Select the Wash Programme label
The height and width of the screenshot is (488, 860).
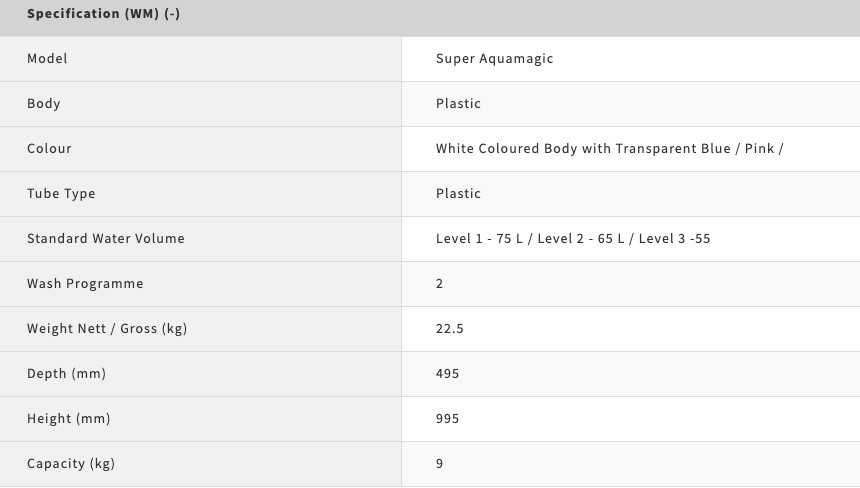85,283
